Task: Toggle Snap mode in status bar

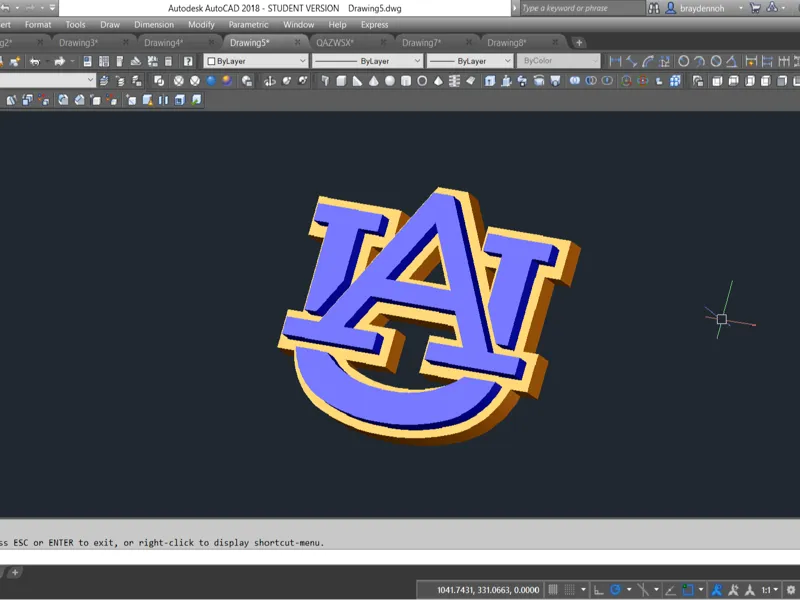Action: pos(569,590)
